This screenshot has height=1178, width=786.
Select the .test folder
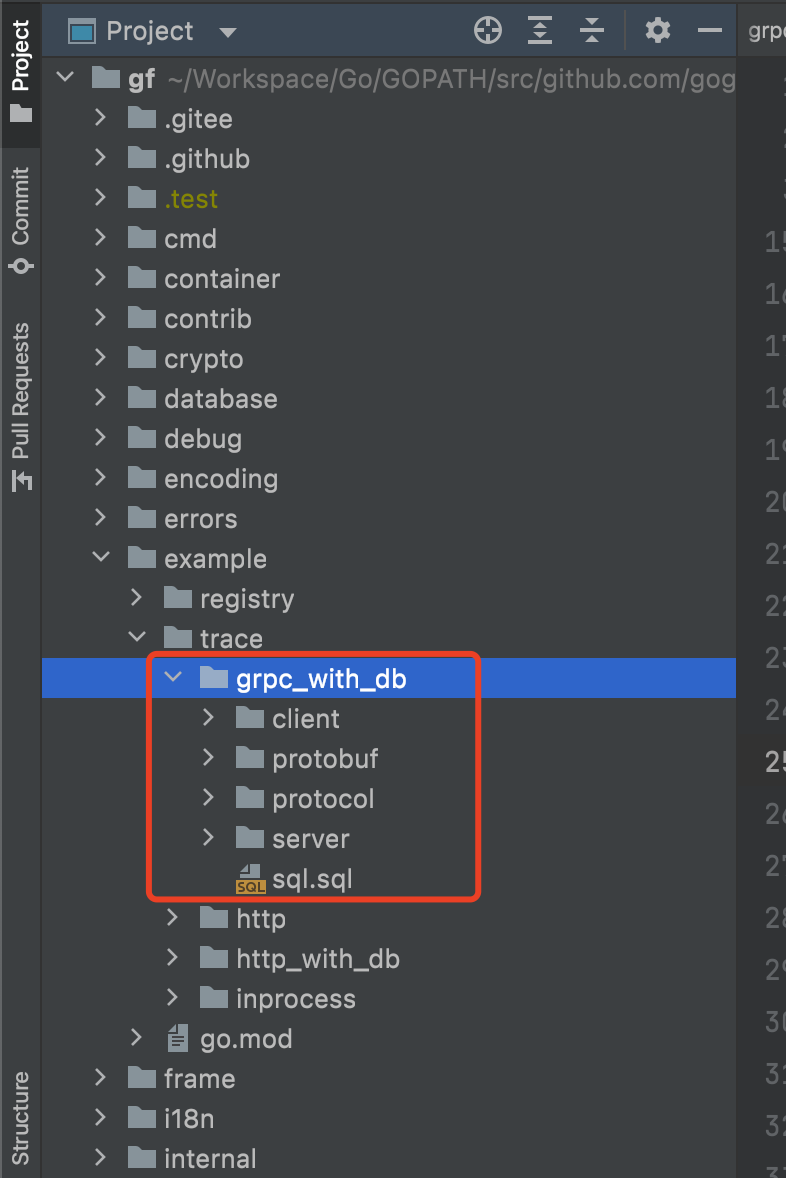190,199
